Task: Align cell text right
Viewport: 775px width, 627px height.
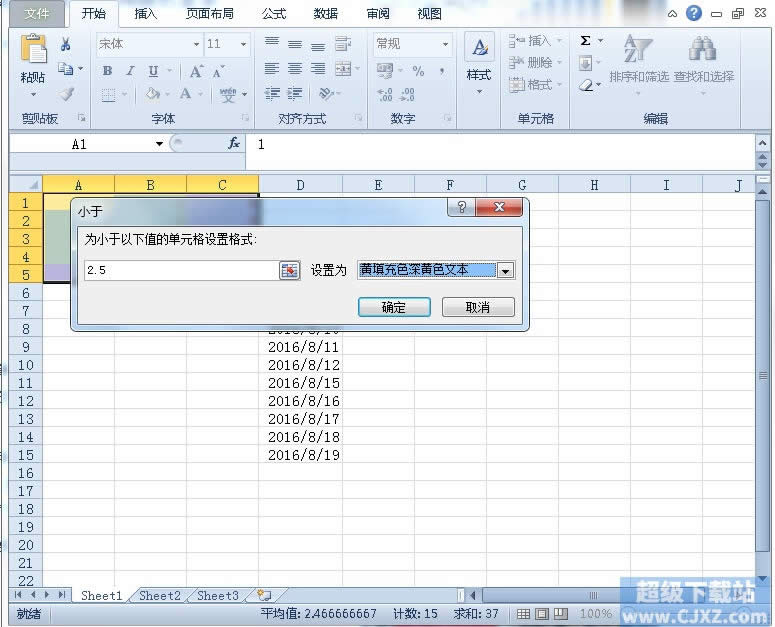Action: 318,68
